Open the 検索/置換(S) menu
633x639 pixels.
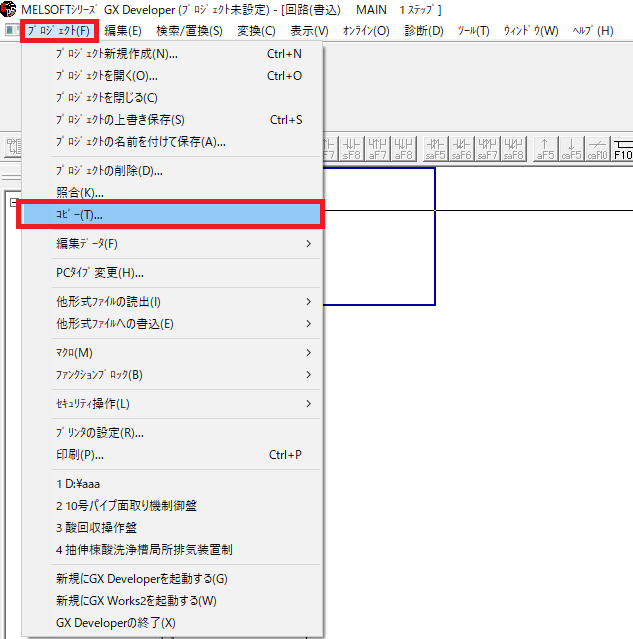tap(189, 31)
